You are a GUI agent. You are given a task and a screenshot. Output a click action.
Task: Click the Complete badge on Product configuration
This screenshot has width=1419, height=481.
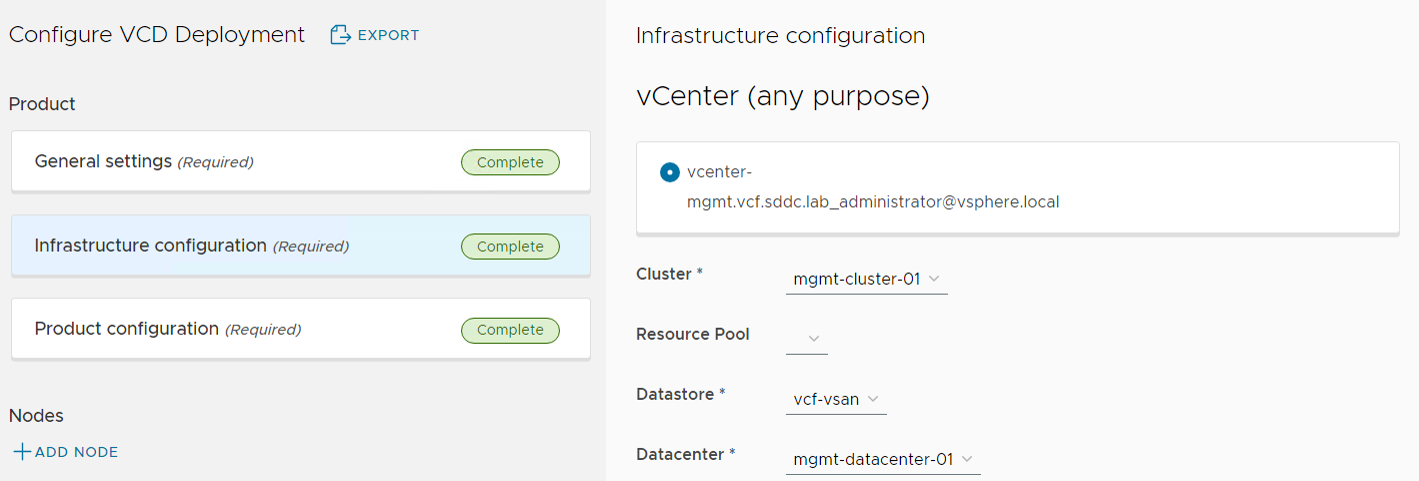click(x=510, y=330)
